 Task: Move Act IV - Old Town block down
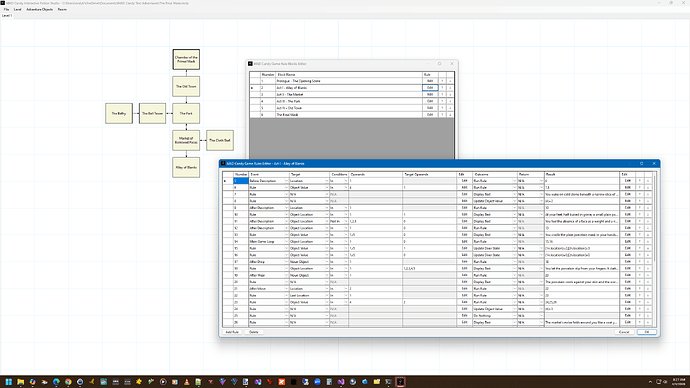tap(450, 108)
